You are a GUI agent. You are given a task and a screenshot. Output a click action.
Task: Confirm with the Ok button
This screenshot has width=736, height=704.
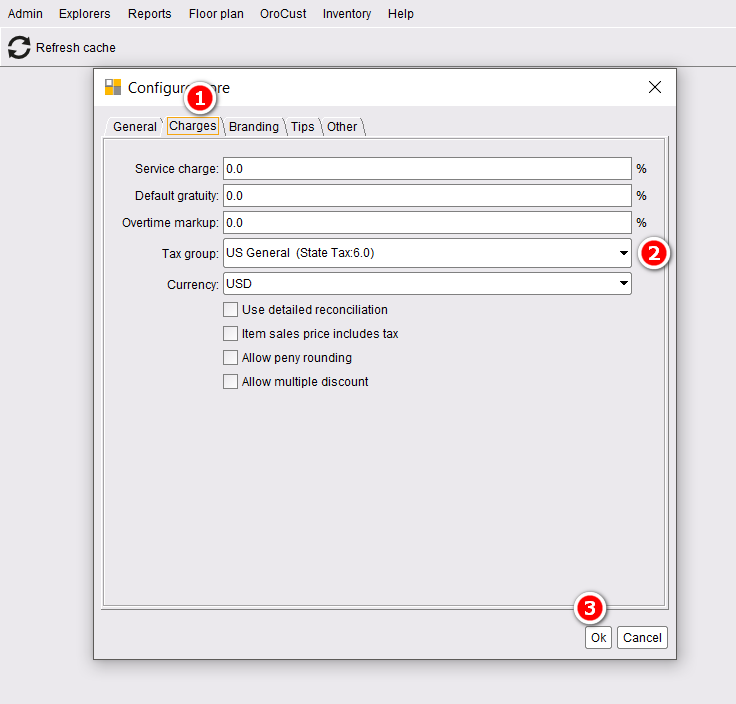coord(598,637)
